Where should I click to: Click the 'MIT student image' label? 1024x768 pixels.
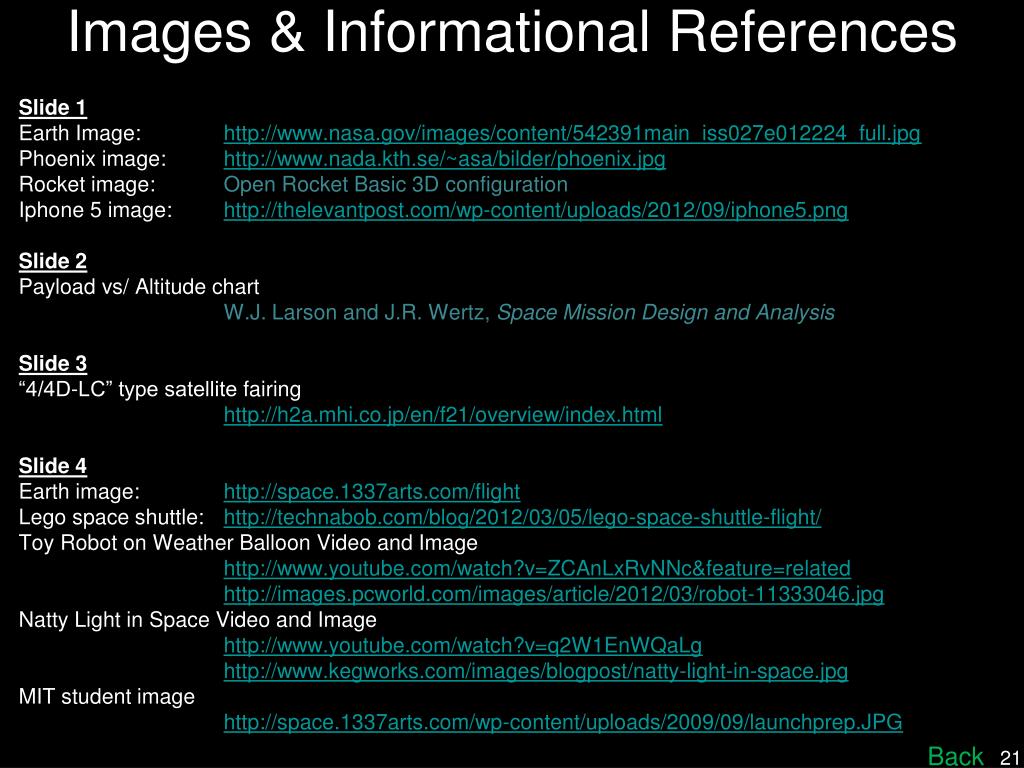[x=107, y=697]
